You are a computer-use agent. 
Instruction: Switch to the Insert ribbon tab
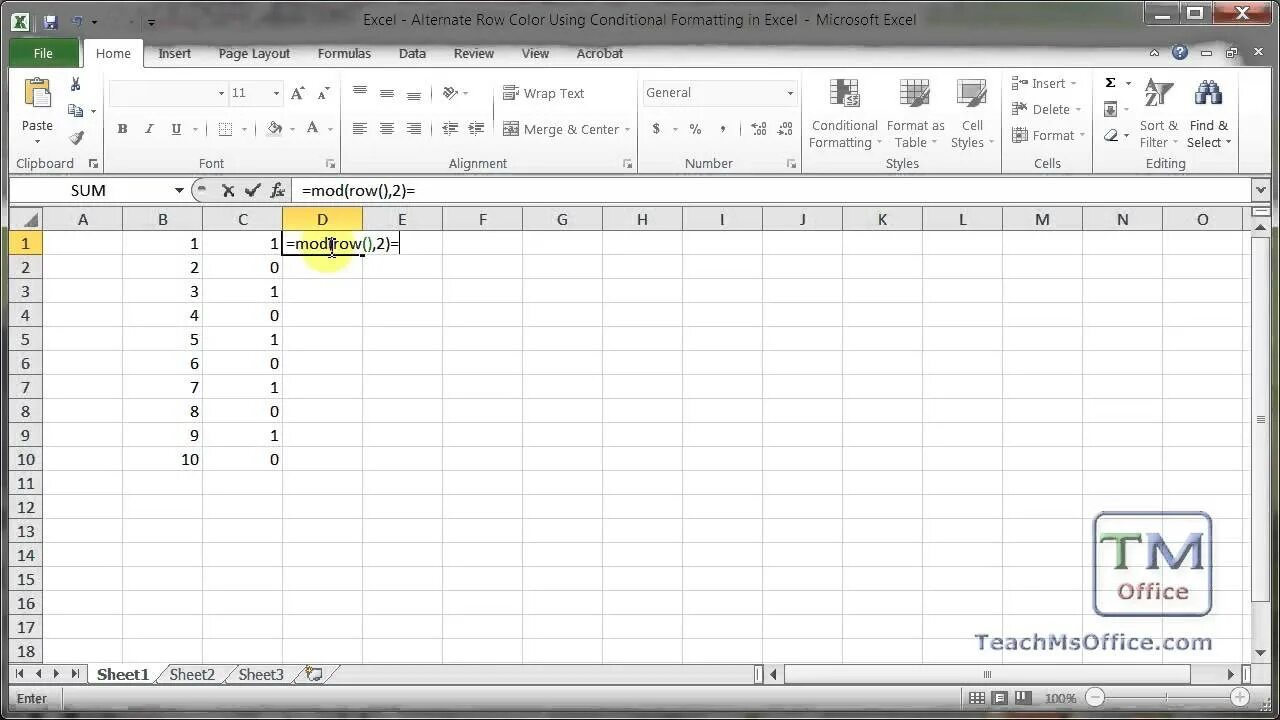(174, 53)
